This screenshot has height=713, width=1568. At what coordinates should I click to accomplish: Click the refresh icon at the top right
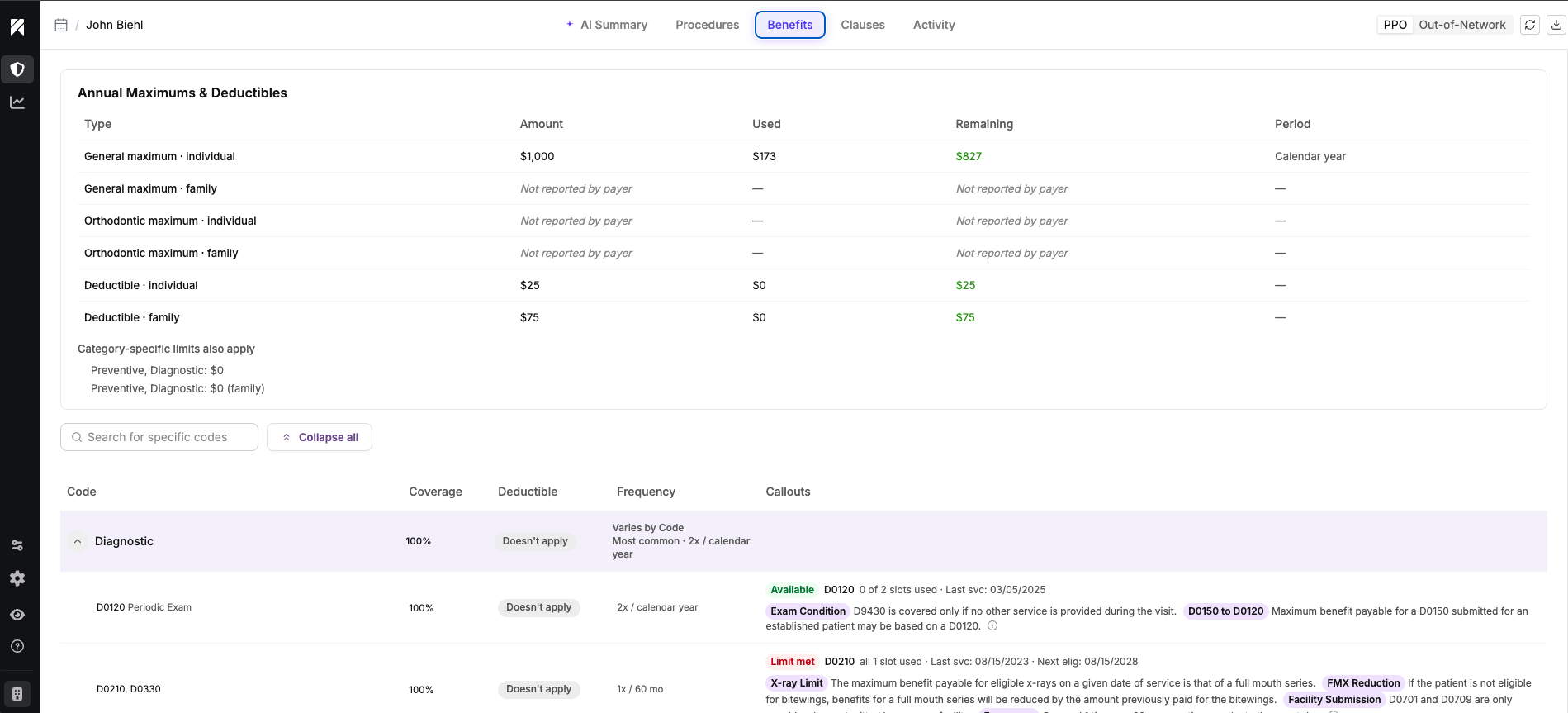point(1530,25)
